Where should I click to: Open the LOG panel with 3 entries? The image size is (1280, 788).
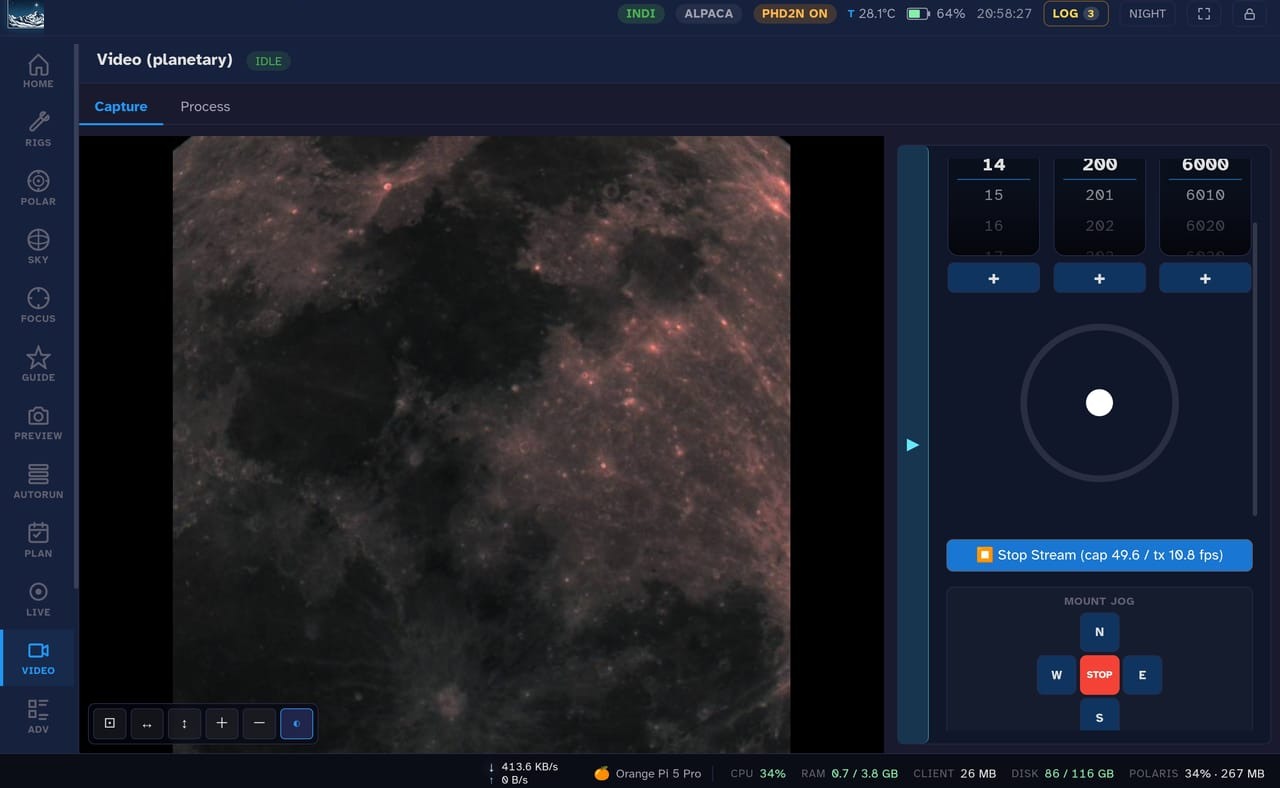[x=1076, y=14]
